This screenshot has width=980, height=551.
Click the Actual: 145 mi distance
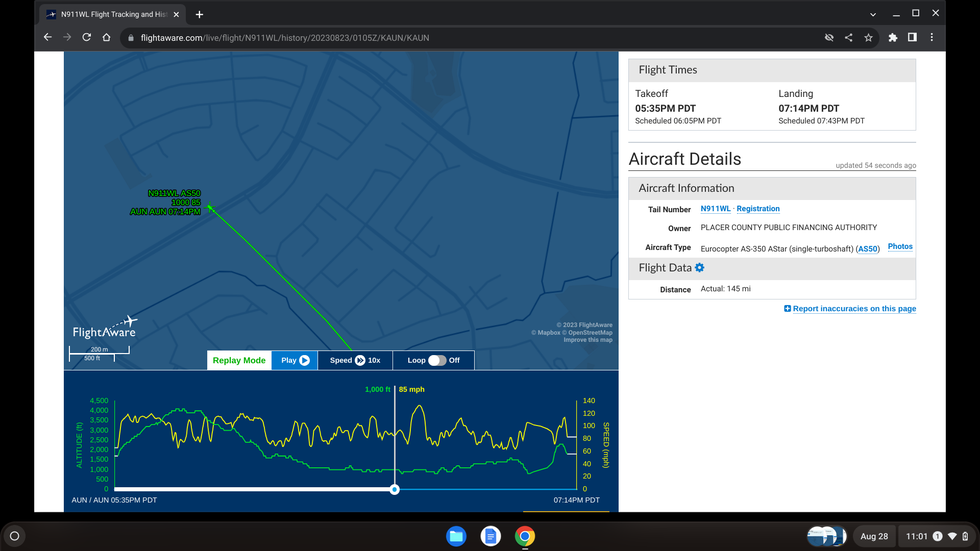coord(725,289)
